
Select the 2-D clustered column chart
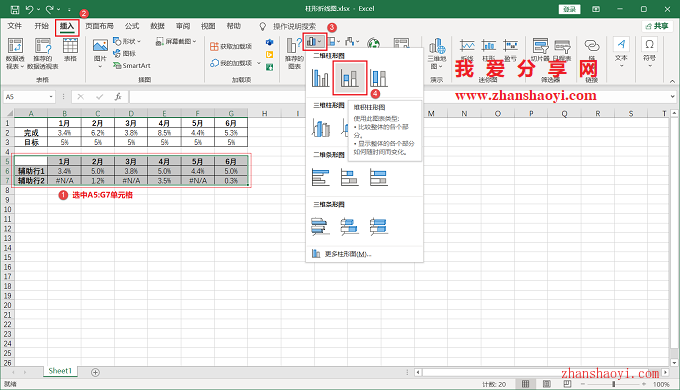pyautogui.click(x=320, y=79)
